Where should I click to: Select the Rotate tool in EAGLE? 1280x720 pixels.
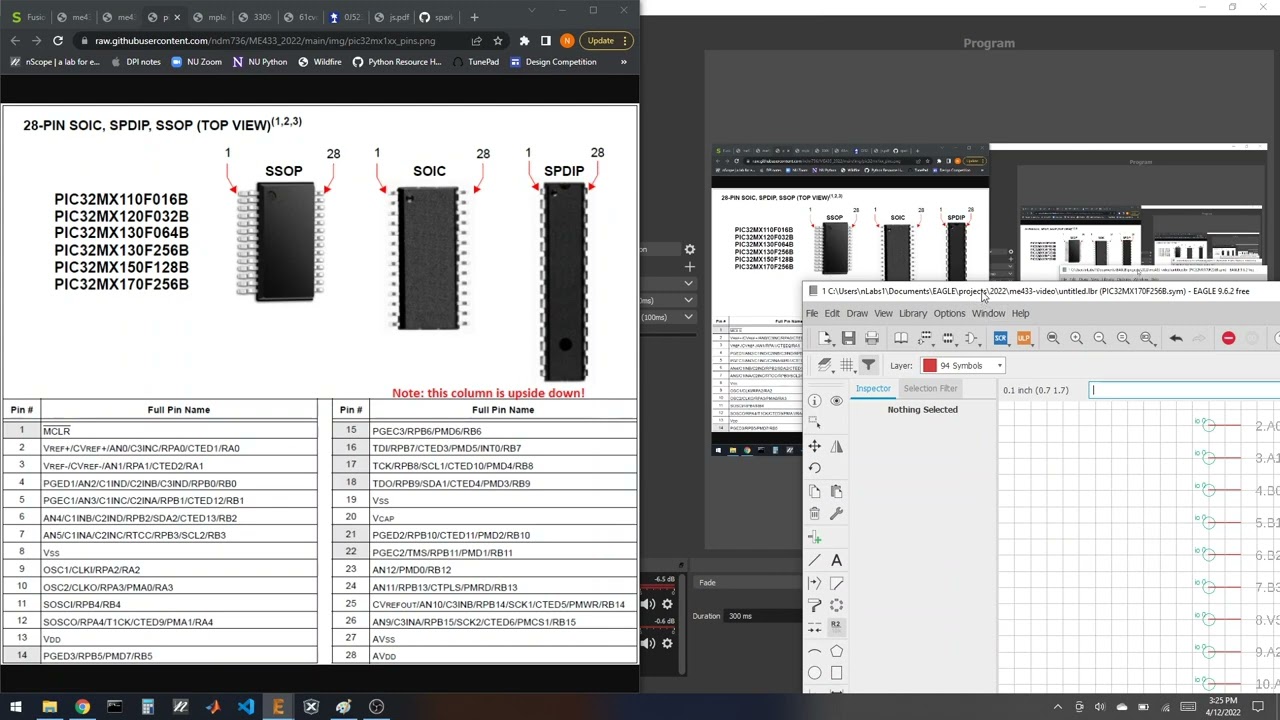(x=815, y=468)
